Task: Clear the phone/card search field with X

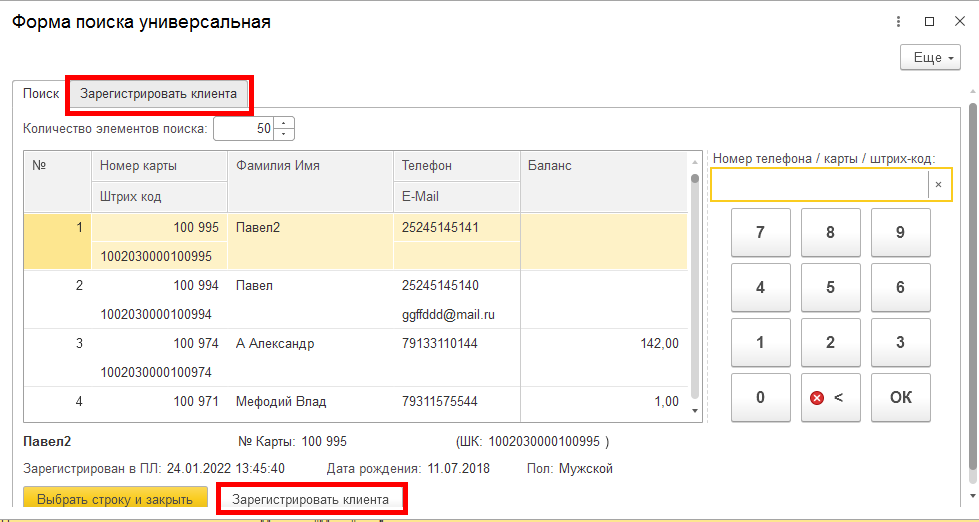Action: [x=938, y=185]
